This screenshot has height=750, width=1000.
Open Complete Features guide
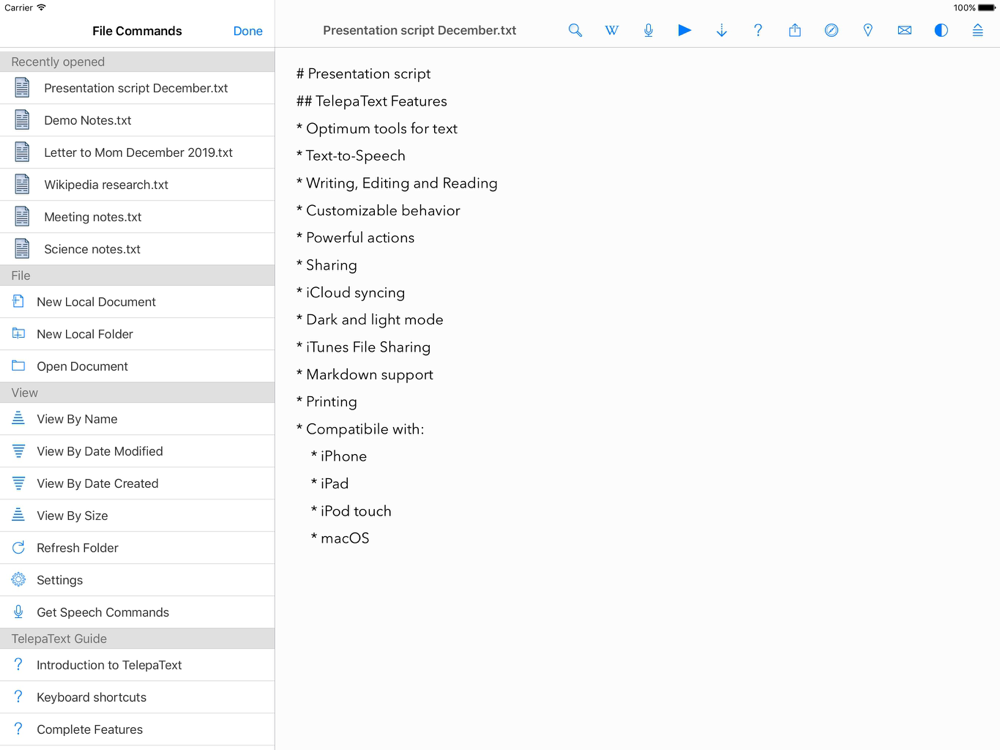coord(137,729)
